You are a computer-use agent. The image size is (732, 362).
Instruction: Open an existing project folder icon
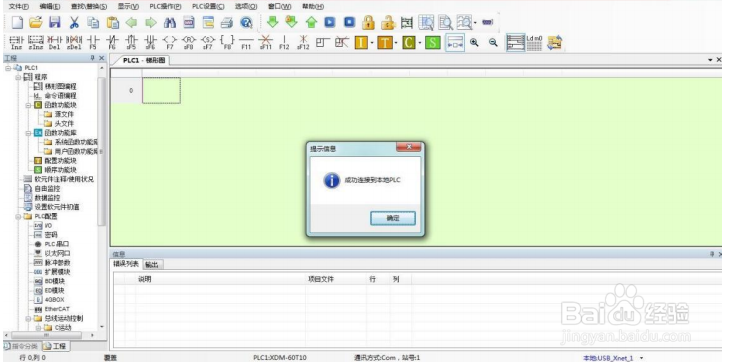pyautogui.click(x=36, y=22)
